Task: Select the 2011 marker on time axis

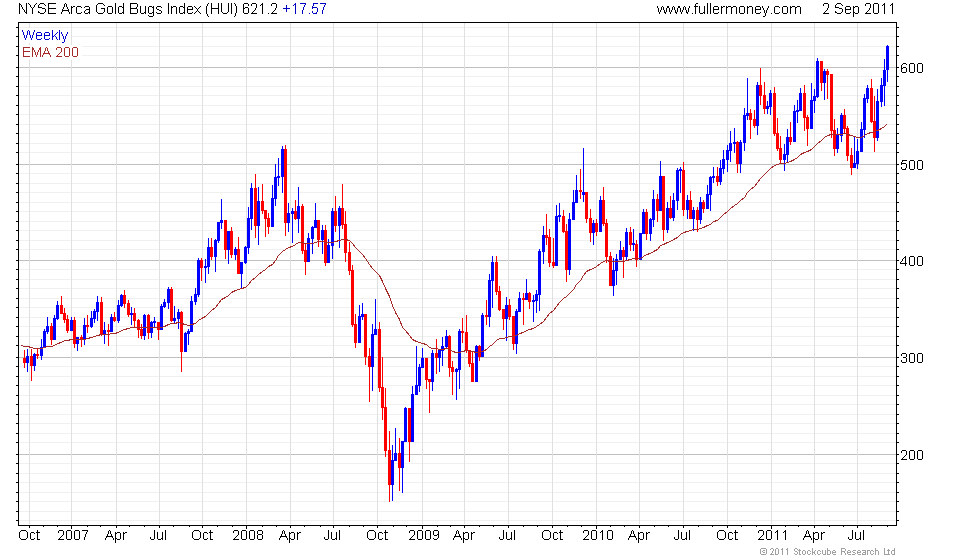Action: [x=772, y=536]
